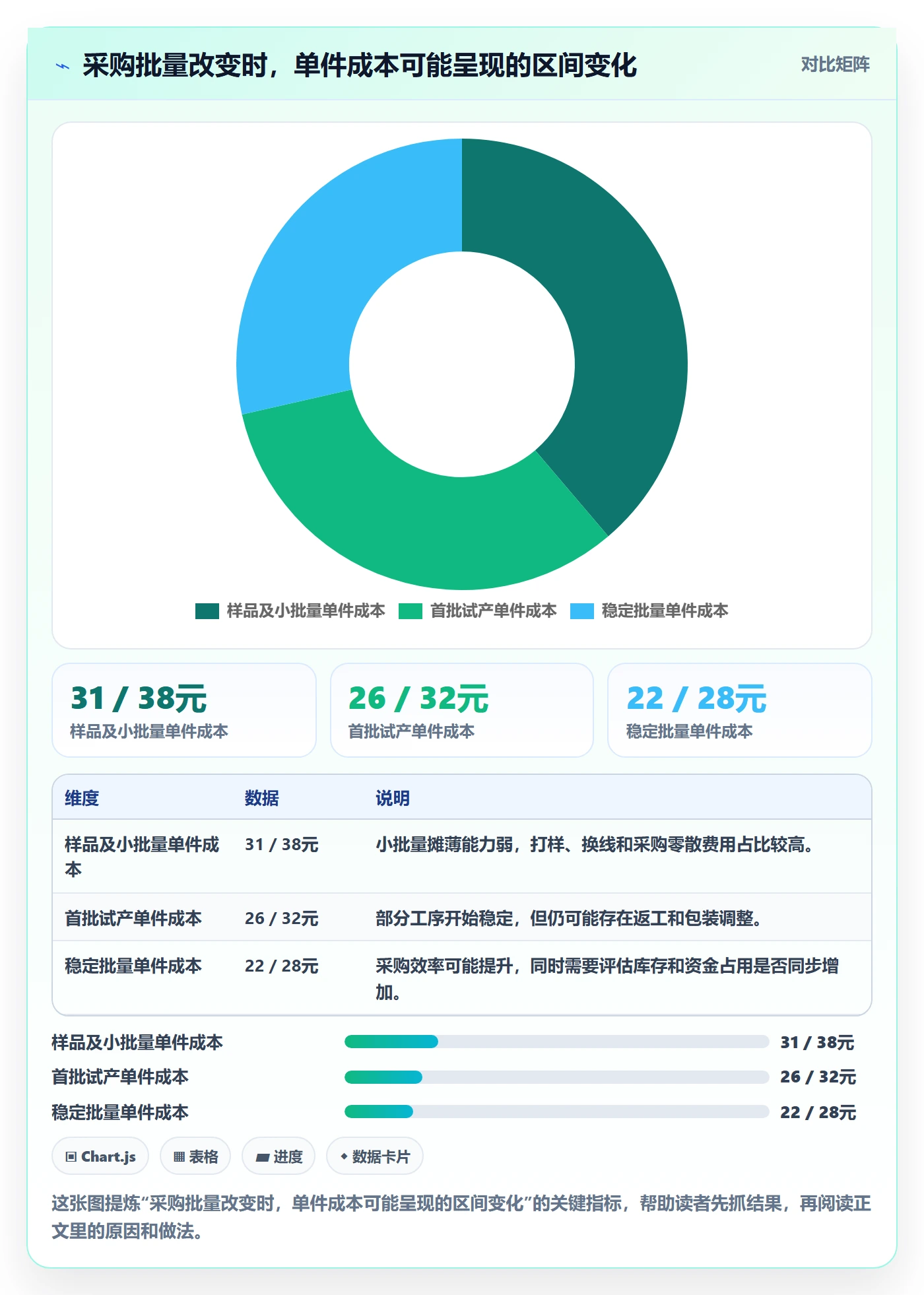Click the 采购效率可能提升 description cell
Image resolution: width=924 pixels, height=1295 pixels.
click(x=617, y=978)
